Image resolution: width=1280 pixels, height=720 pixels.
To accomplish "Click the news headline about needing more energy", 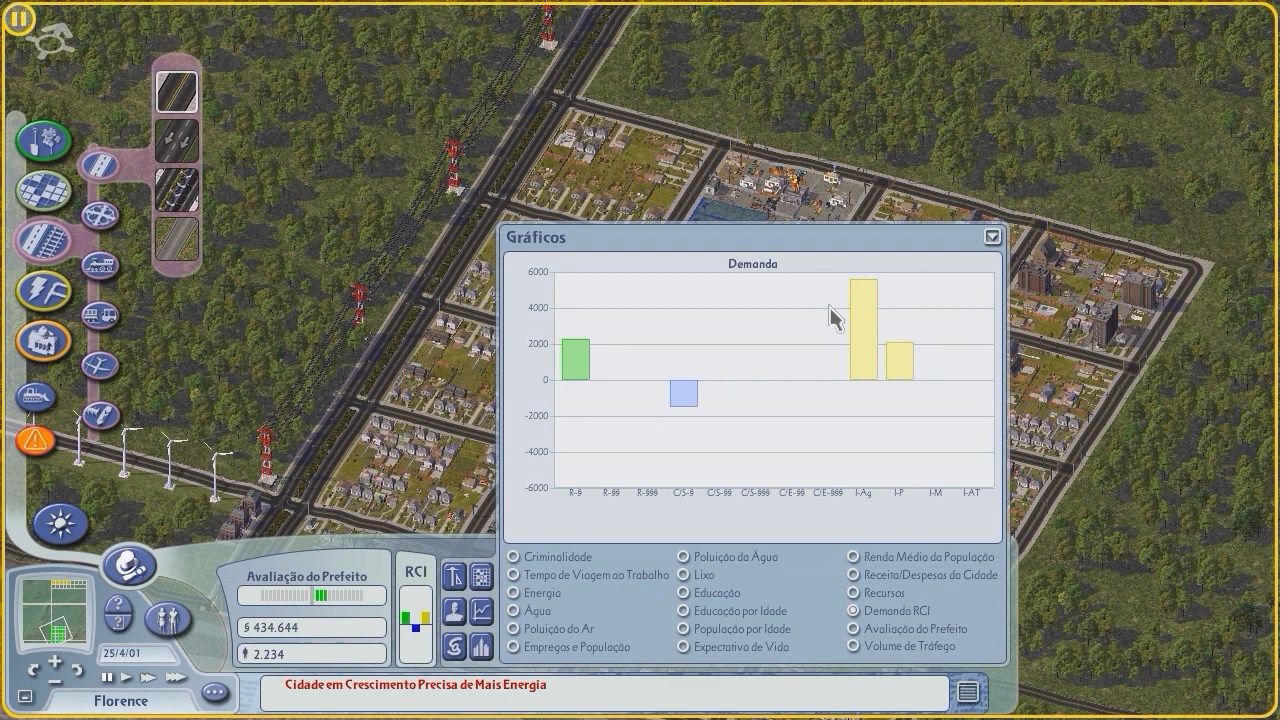I will pos(416,685).
